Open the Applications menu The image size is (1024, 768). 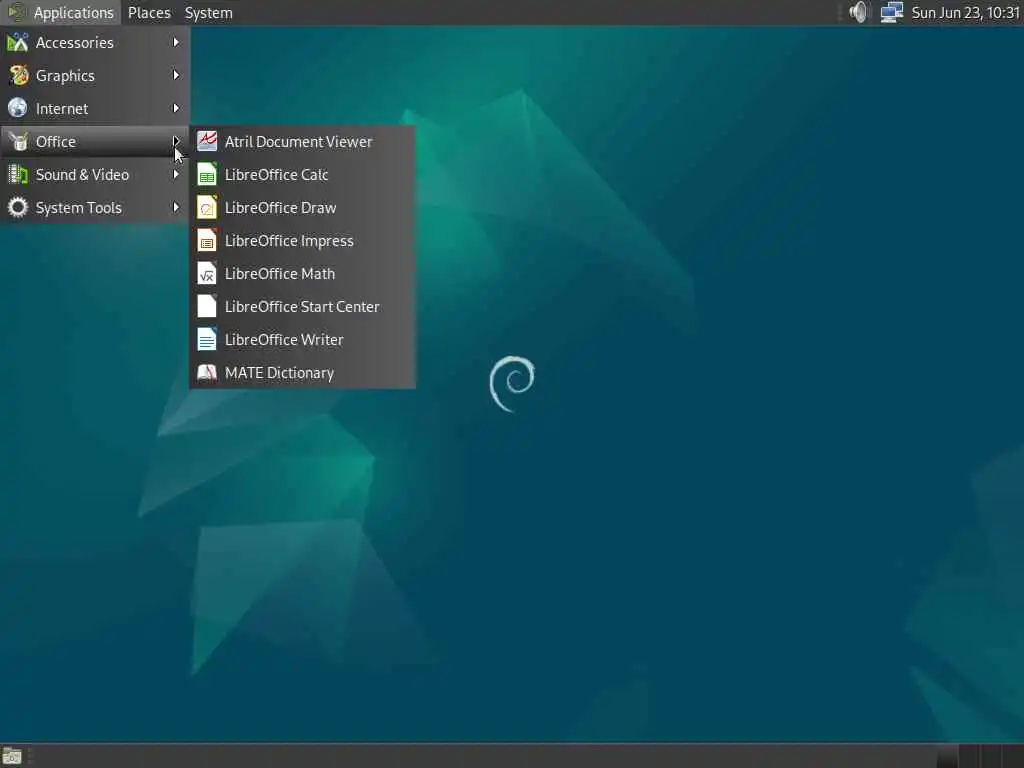click(x=61, y=12)
